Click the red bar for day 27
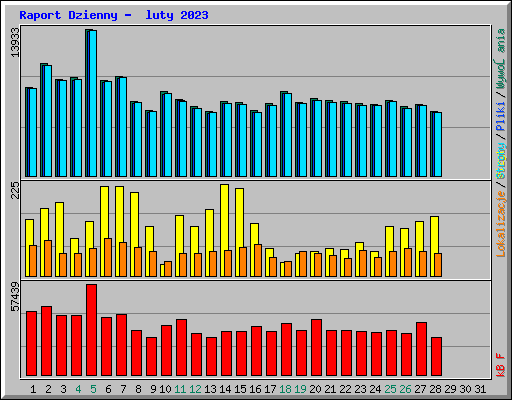512x400 pixels. tap(422, 349)
